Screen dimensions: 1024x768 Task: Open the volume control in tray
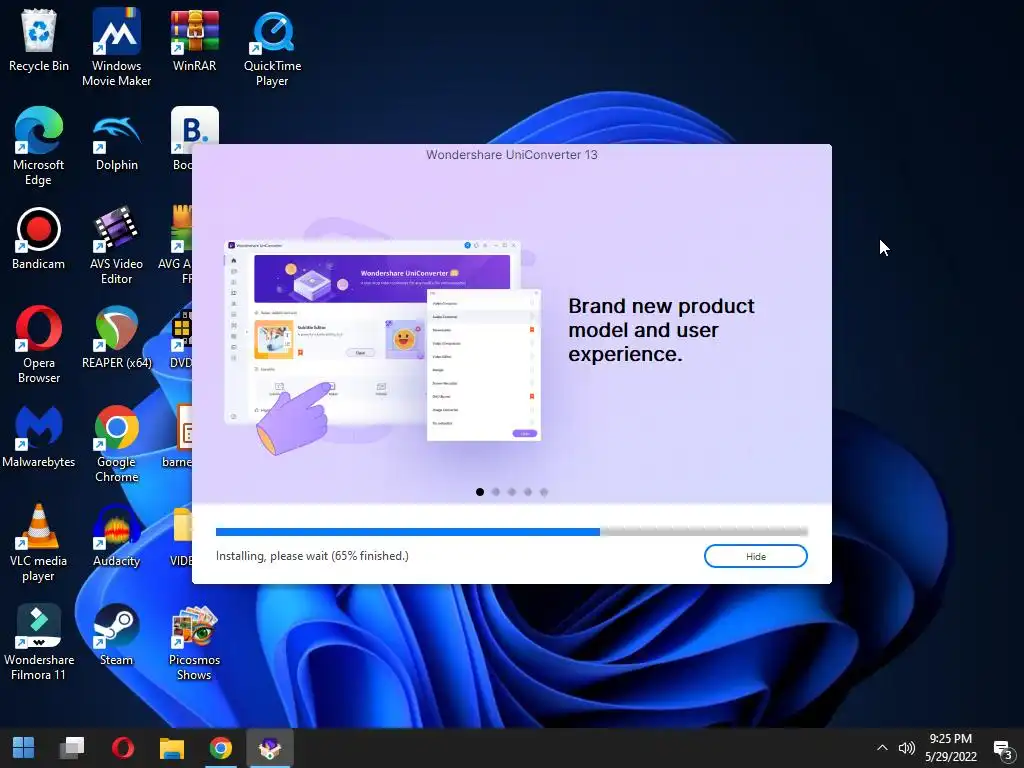tap(906, 748)
